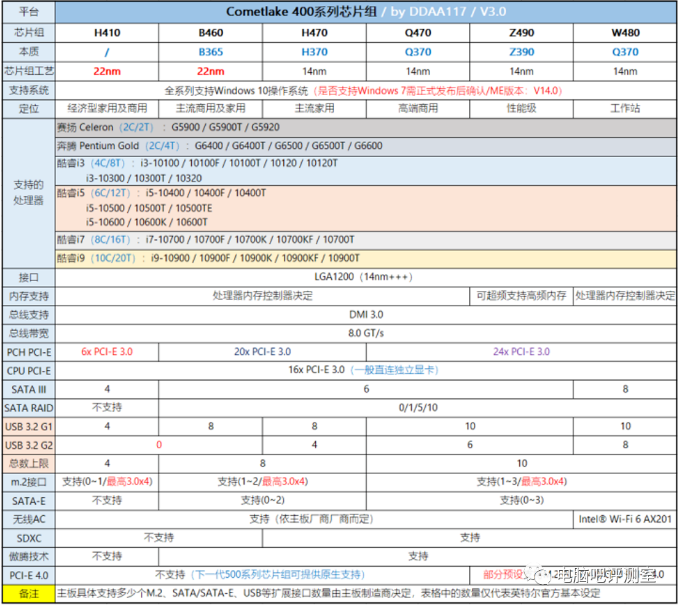
Task: Select the 性能级 cell
Action: pyautogui.click(x=521, y=108)
